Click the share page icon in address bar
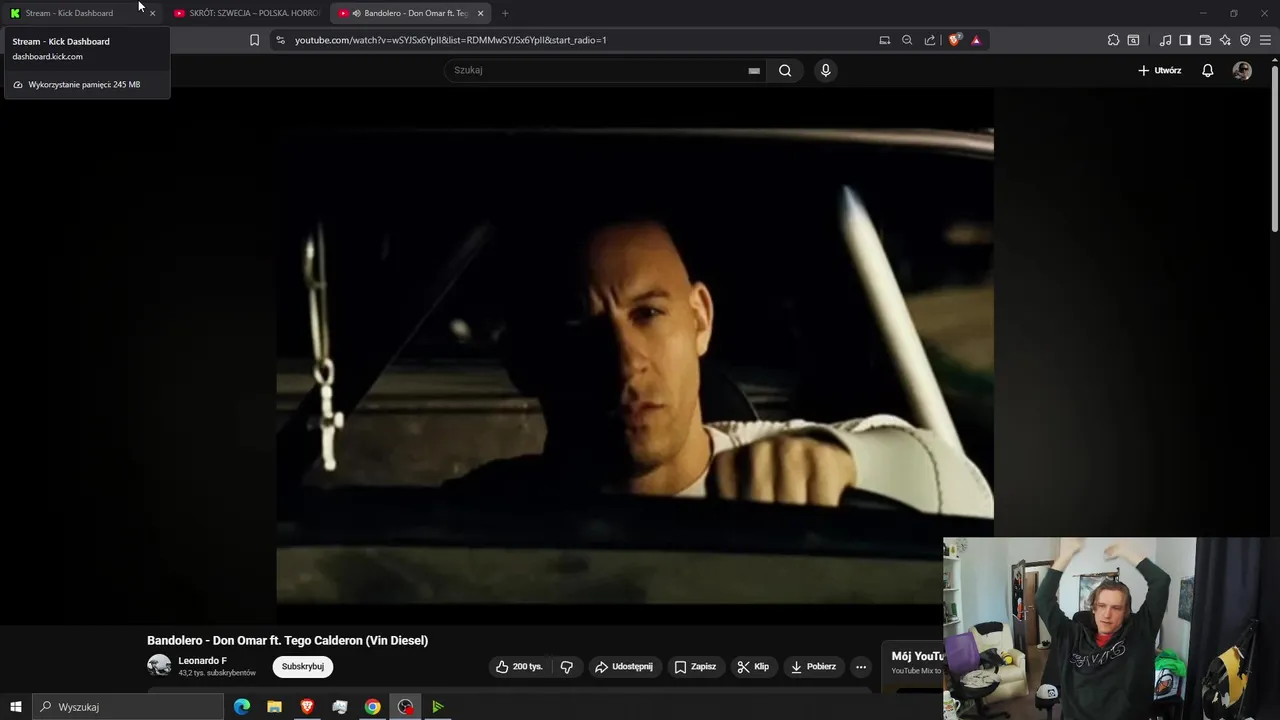Screen dimensions: 1280x720 tap(930, 40)
